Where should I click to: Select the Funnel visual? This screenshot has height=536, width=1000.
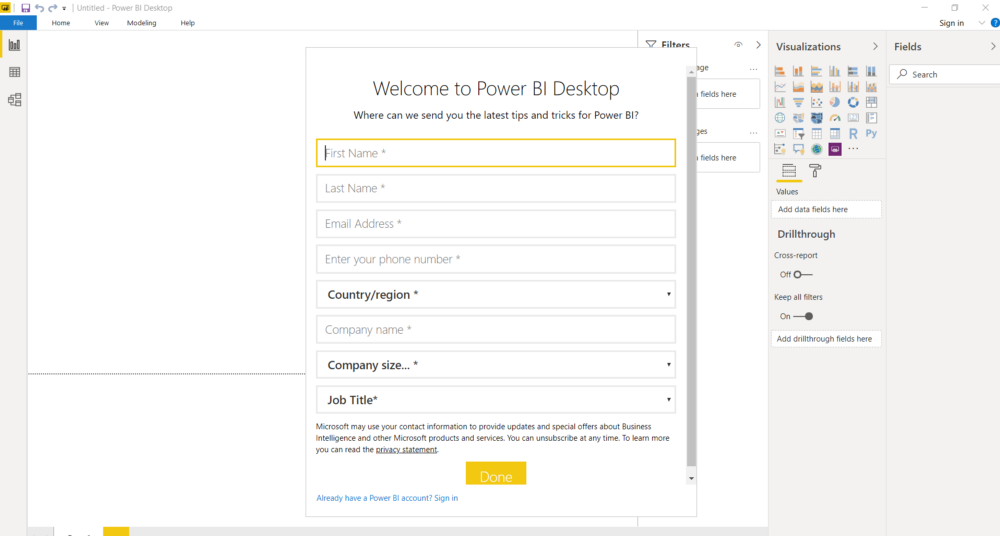click(x=798, y=102)
